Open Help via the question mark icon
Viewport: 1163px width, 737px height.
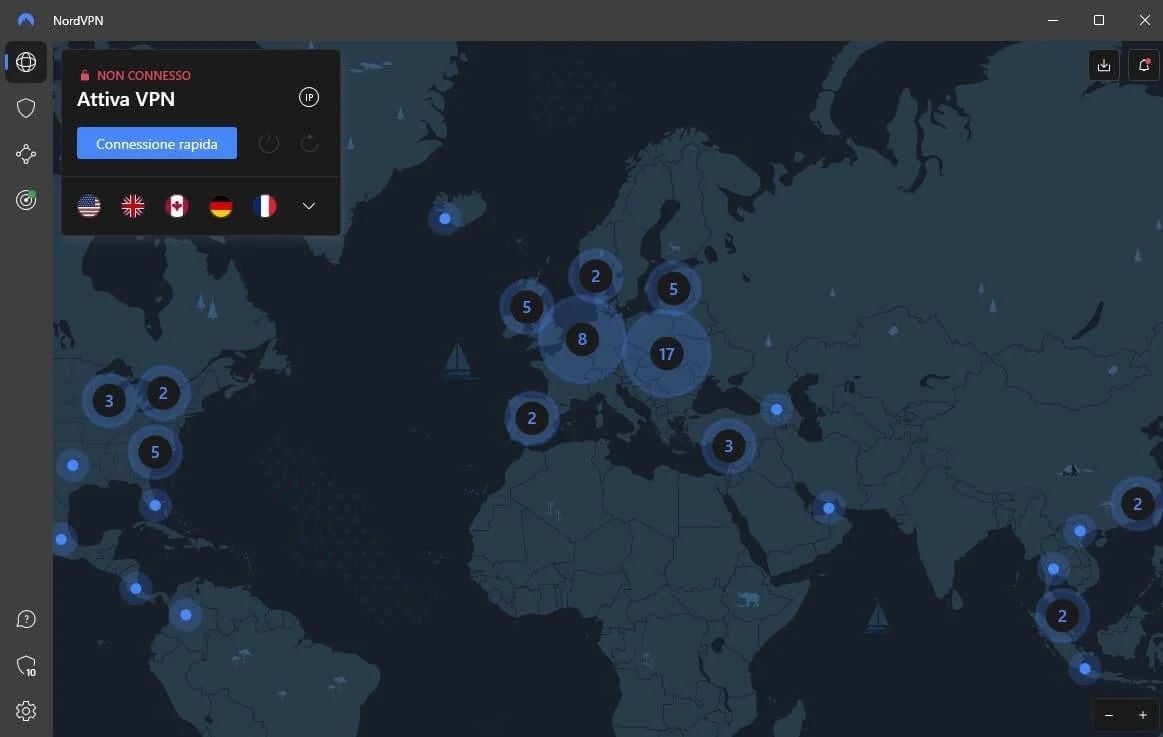point(25,619)
